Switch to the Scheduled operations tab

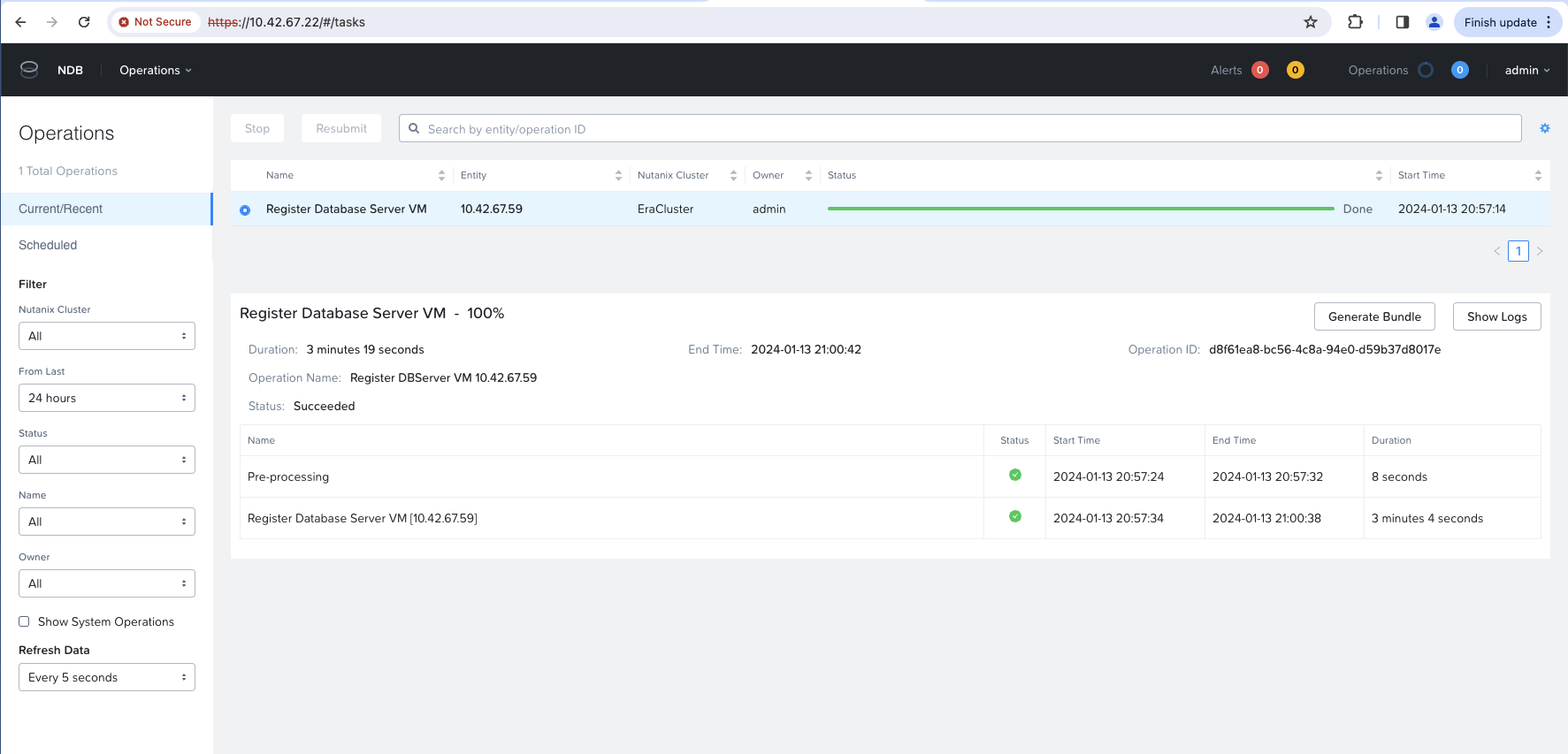pyautogui.click(x=48, y=245)
